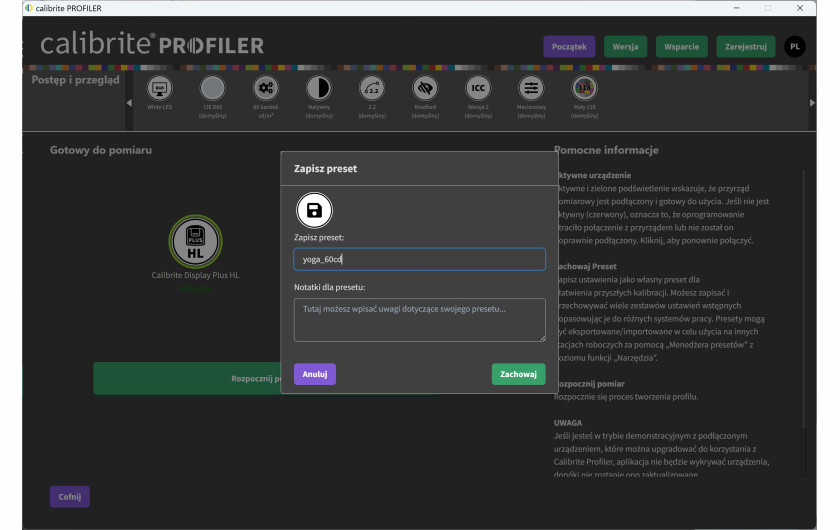Click the floppy disk save preset icon

point(314,210)
